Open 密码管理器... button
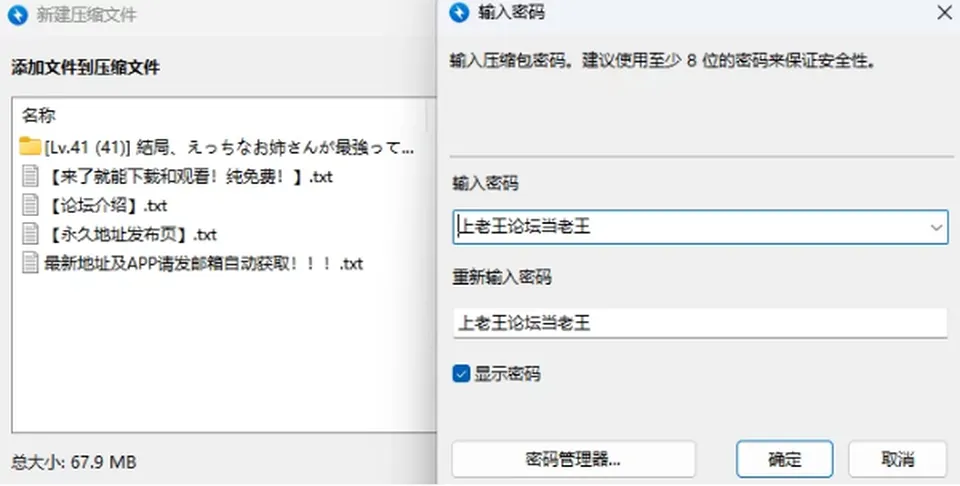Image resolution: width=960 pixels, height=486 pixels. pyautogui.click(x=574, y=459)
